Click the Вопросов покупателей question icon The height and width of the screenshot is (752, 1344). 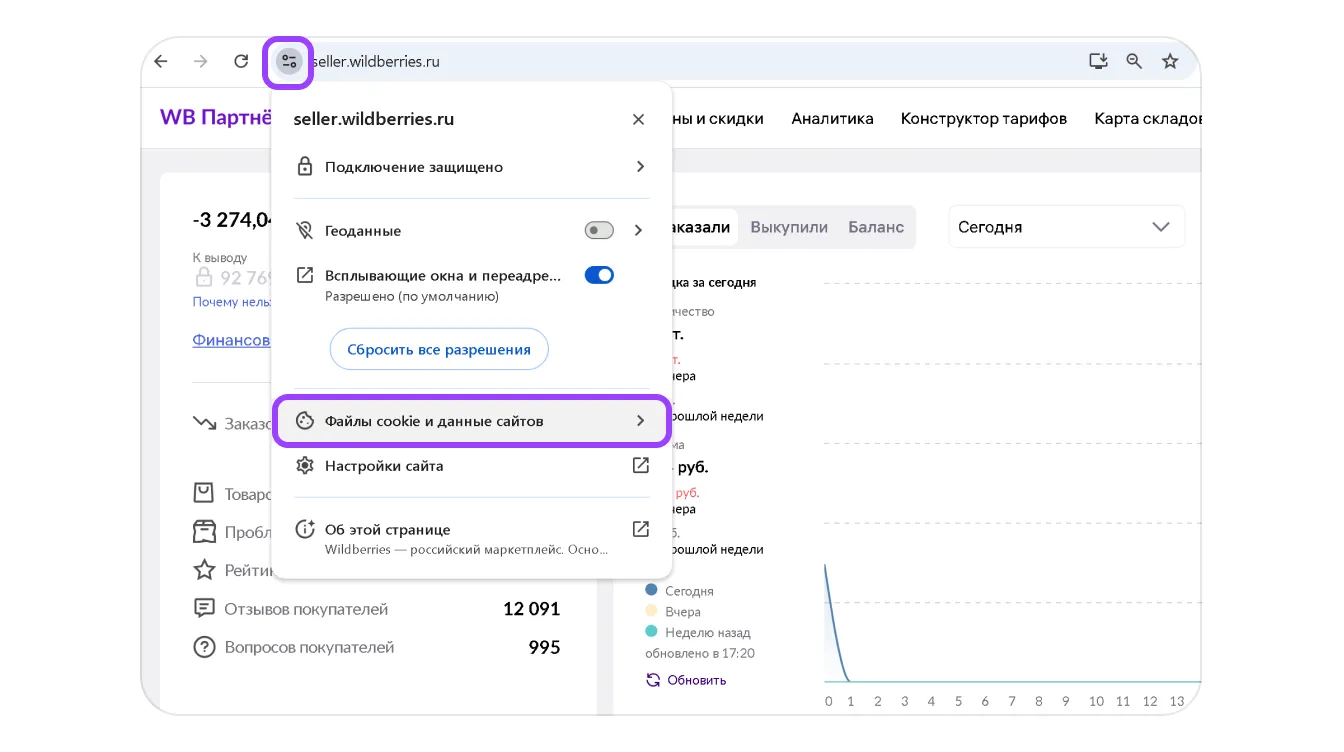pos(204,647)
